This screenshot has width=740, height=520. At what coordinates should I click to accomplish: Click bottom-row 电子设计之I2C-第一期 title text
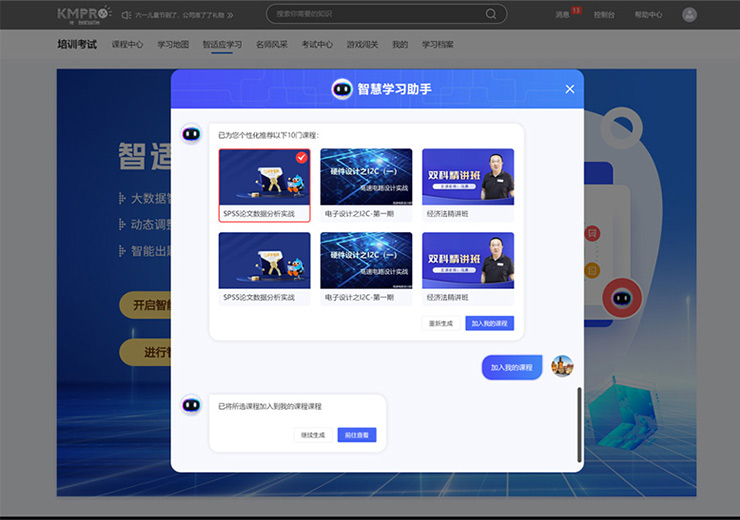click(x=360, y=297)
